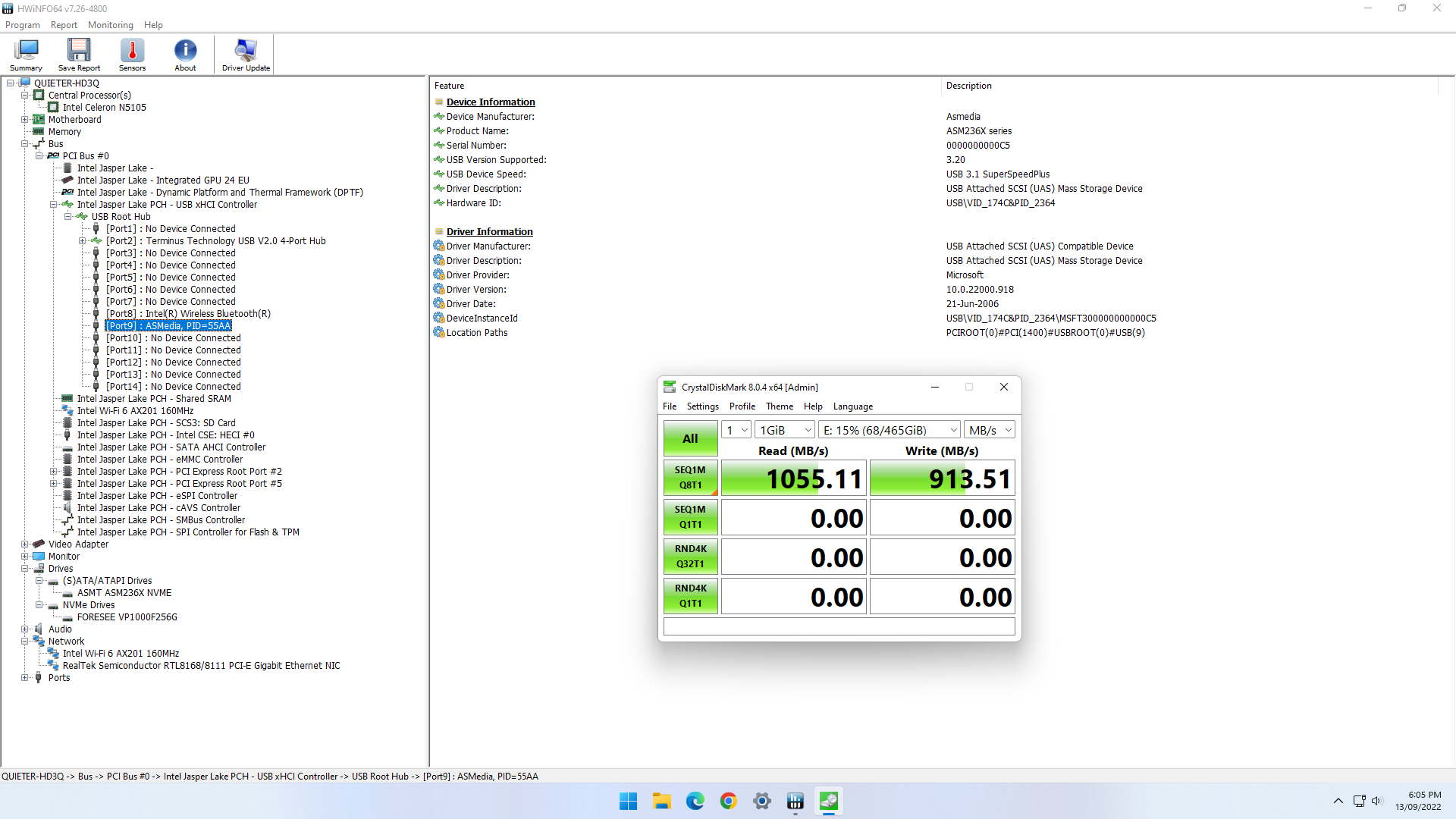1456x819 pixels.
Task: Open the Settings gear in the taskbar
Action: click(x=761, y=801)
